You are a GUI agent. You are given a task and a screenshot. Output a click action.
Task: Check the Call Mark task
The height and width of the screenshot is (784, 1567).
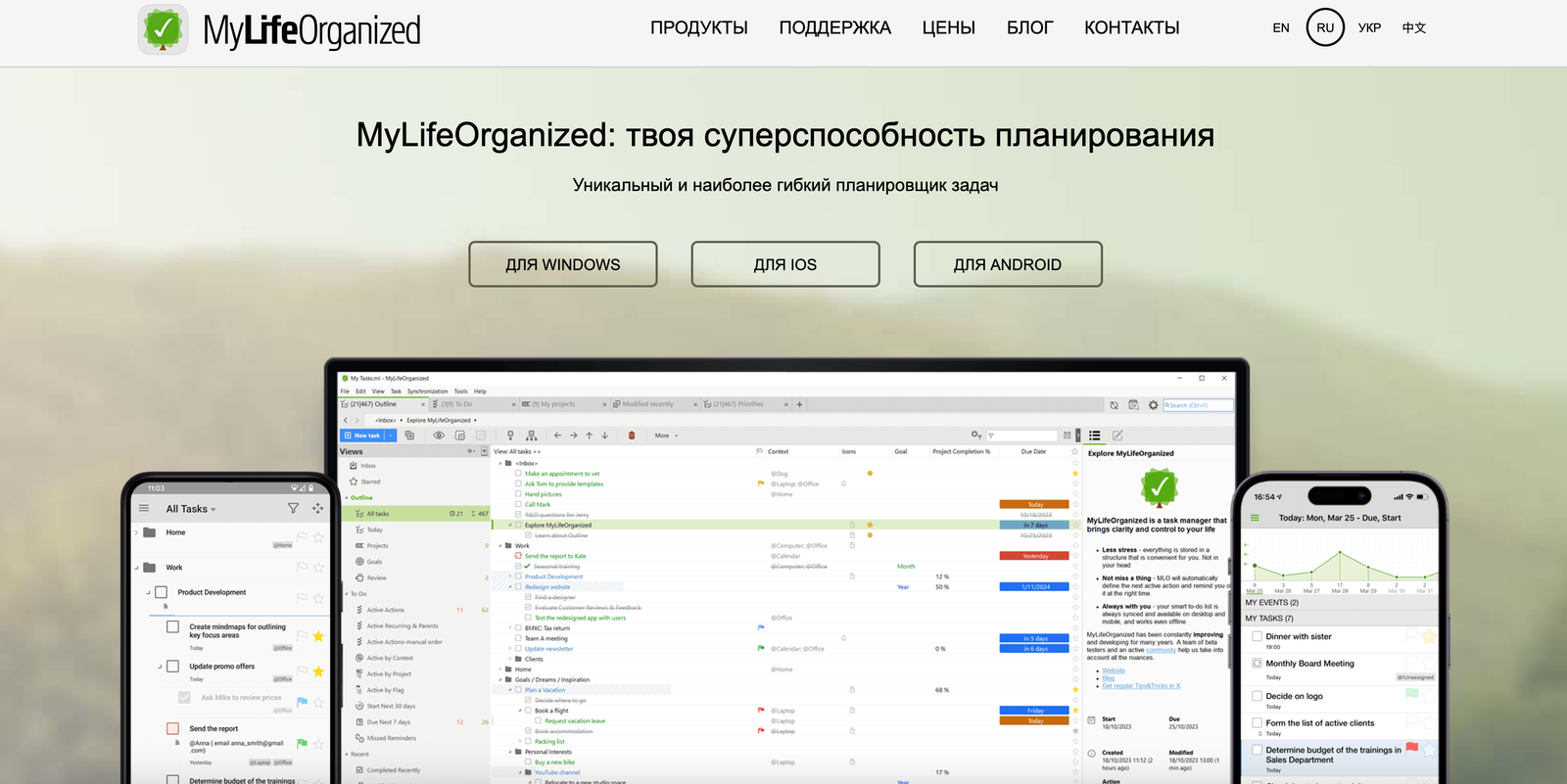pos(518,504)
